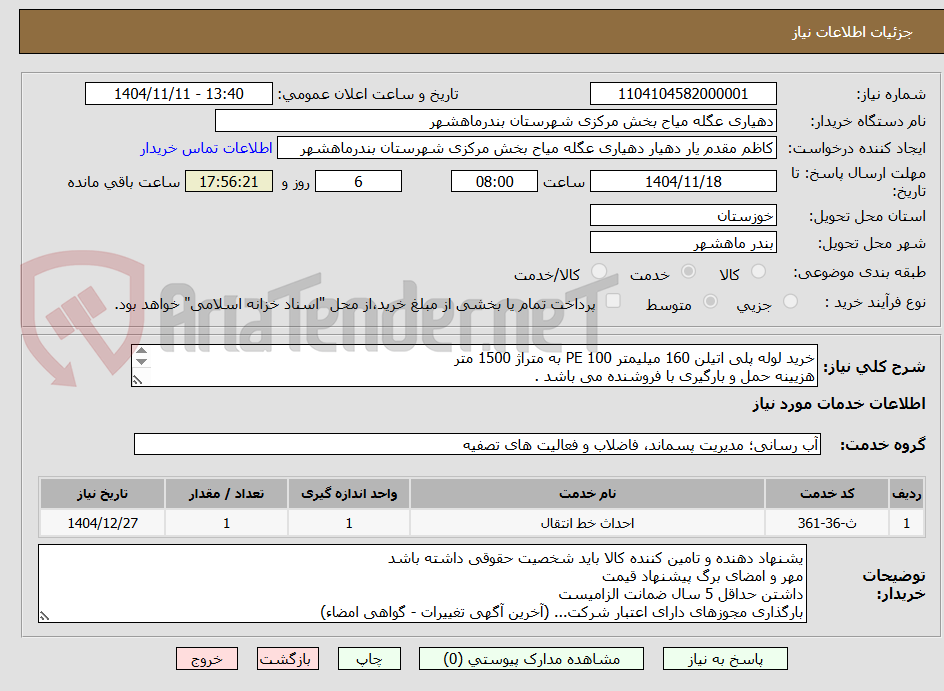Click the استان محل تحویل field خوزستان
This screenshot has height=691, width=944.
pos(683,215)
